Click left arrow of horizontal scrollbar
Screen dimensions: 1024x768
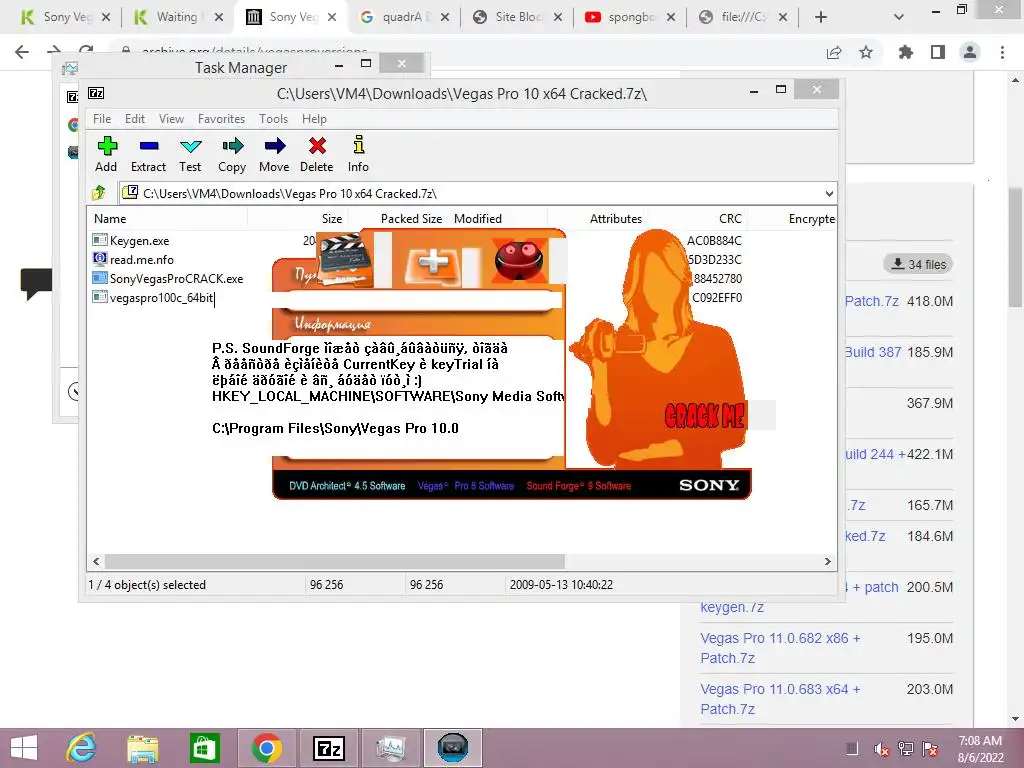[96, 562]
